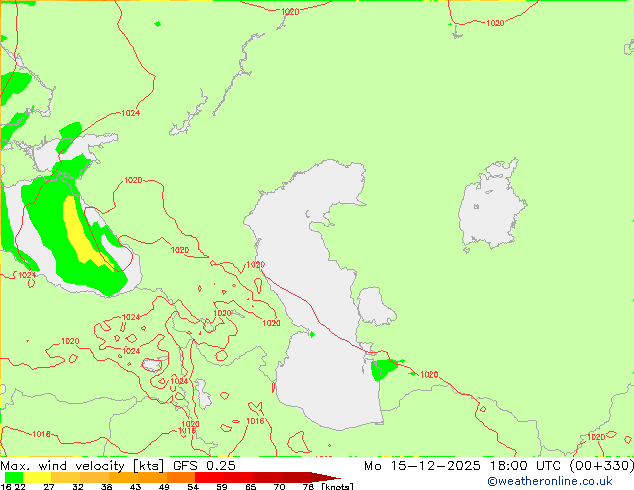The height and width of the screenshot is (490, 634).
Task: Click the '1020' label touching the Caspian west coast
Action: (x=255, y=265)
